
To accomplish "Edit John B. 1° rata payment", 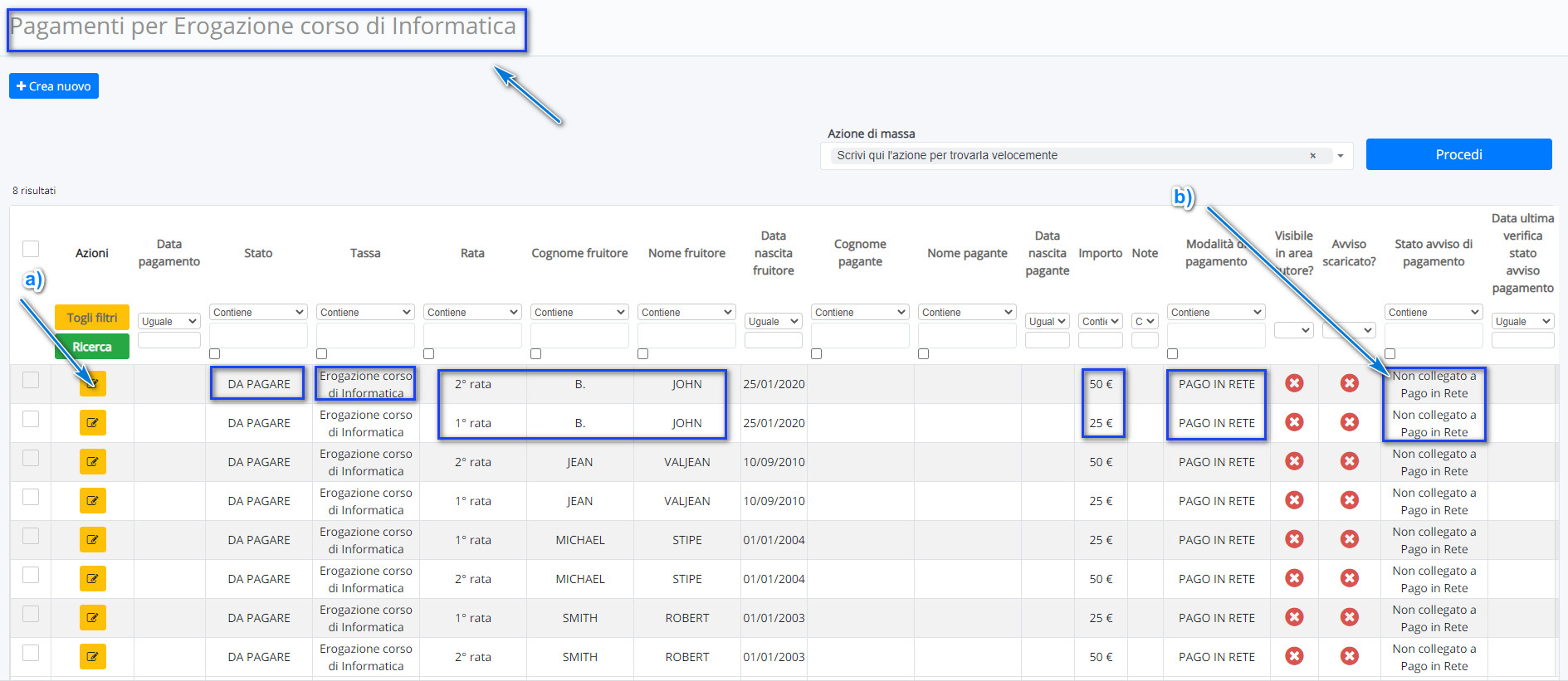I will click(x=93, y=423).
